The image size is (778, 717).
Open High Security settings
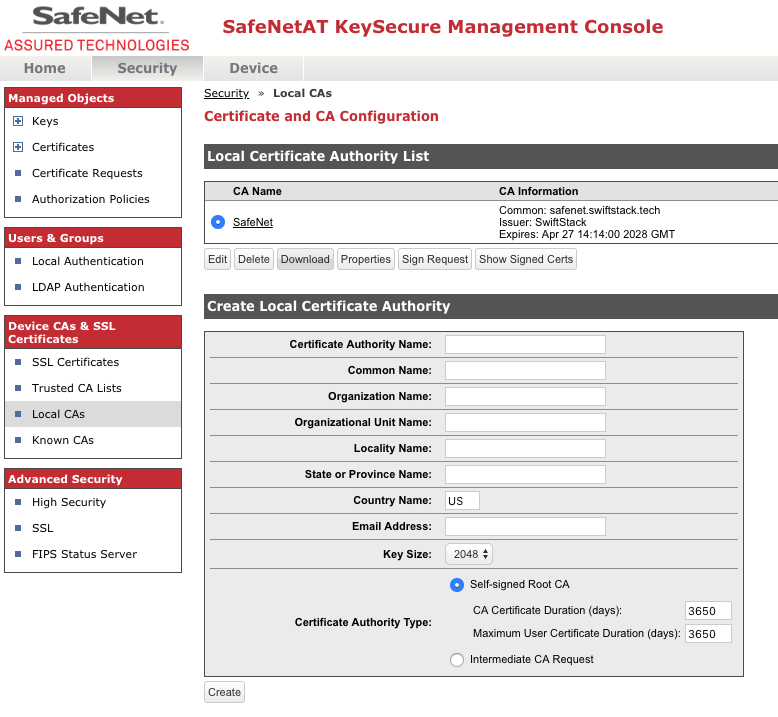tap(69, 502)
